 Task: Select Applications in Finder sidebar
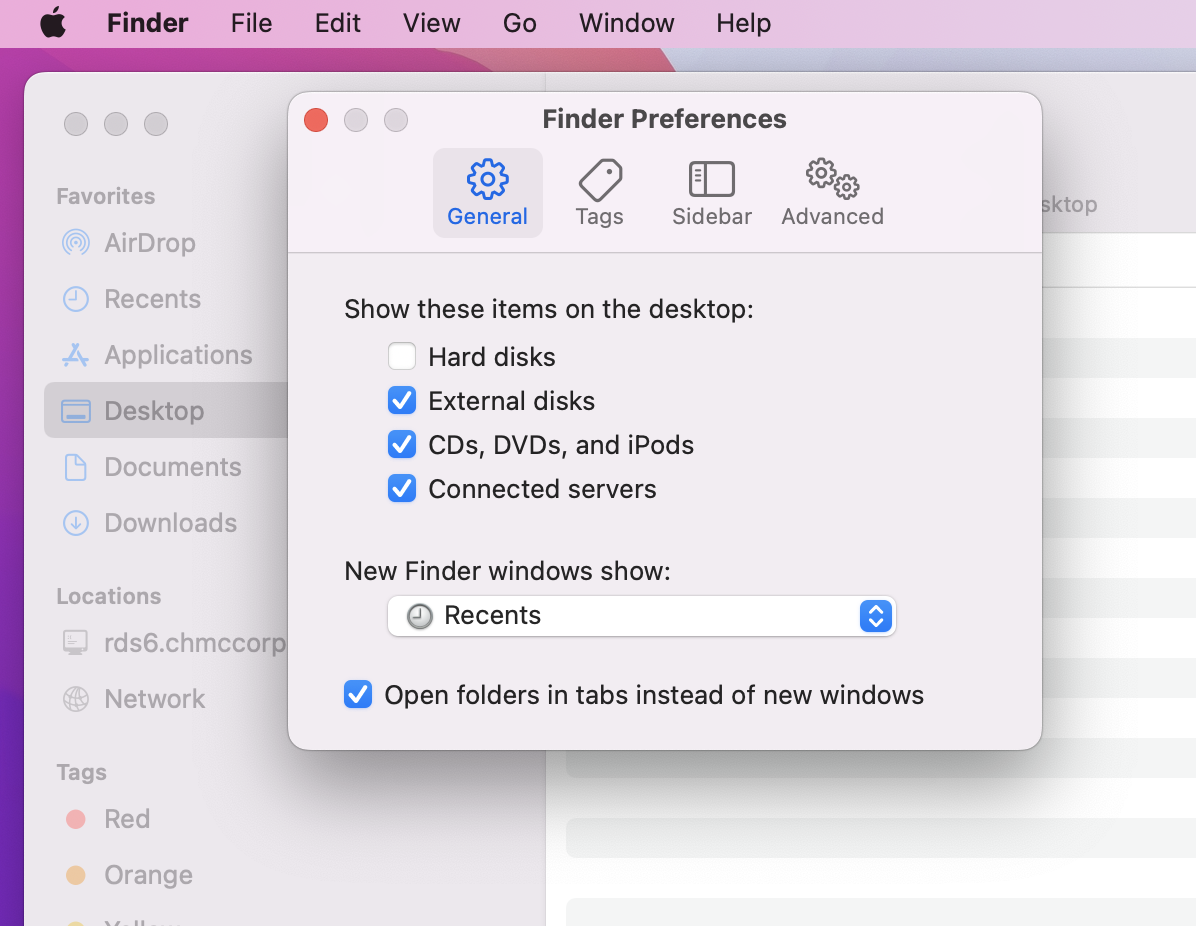pos(178,355)
